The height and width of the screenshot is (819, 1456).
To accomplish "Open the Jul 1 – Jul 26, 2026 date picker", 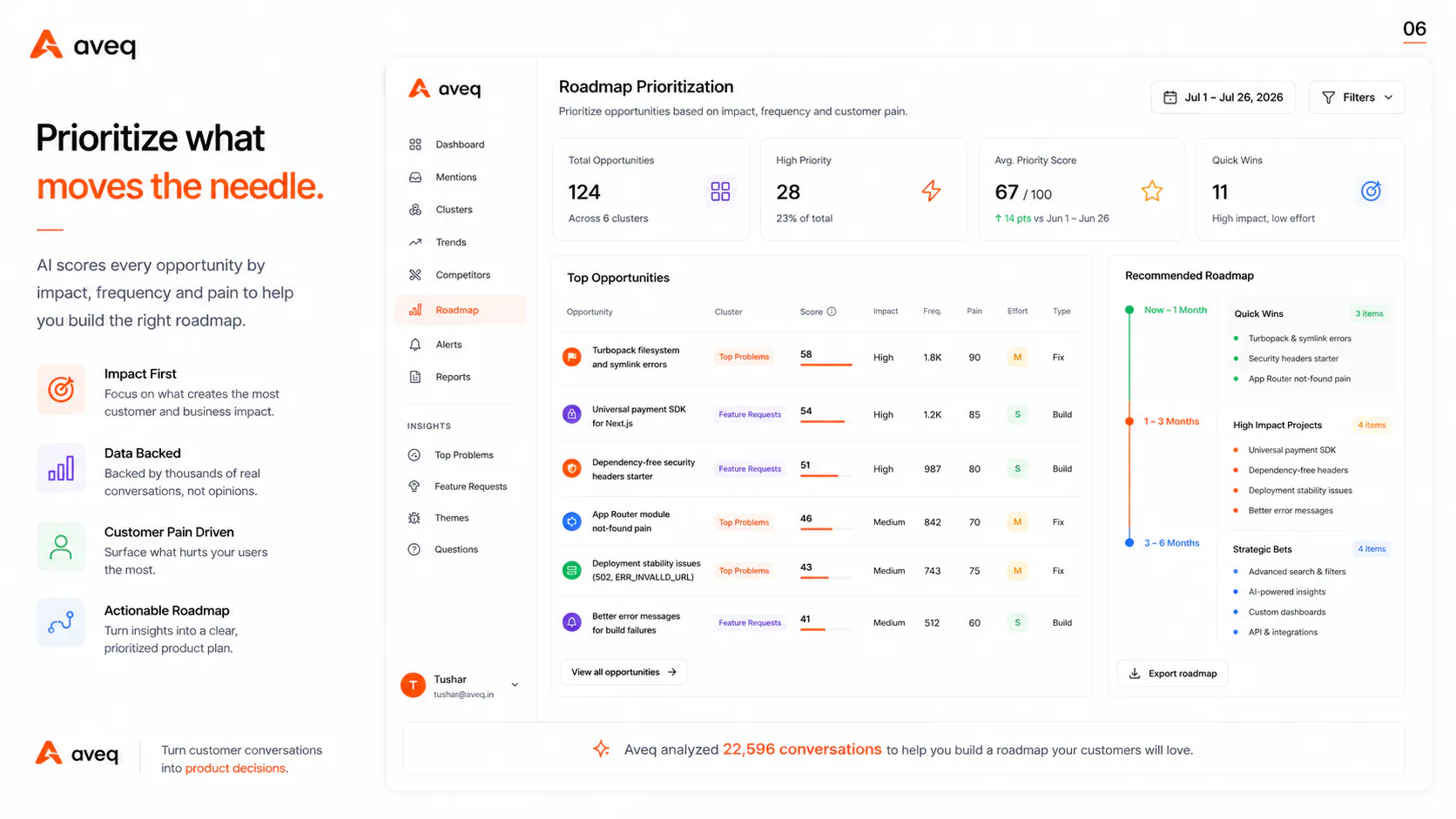I will (1223, 97).
